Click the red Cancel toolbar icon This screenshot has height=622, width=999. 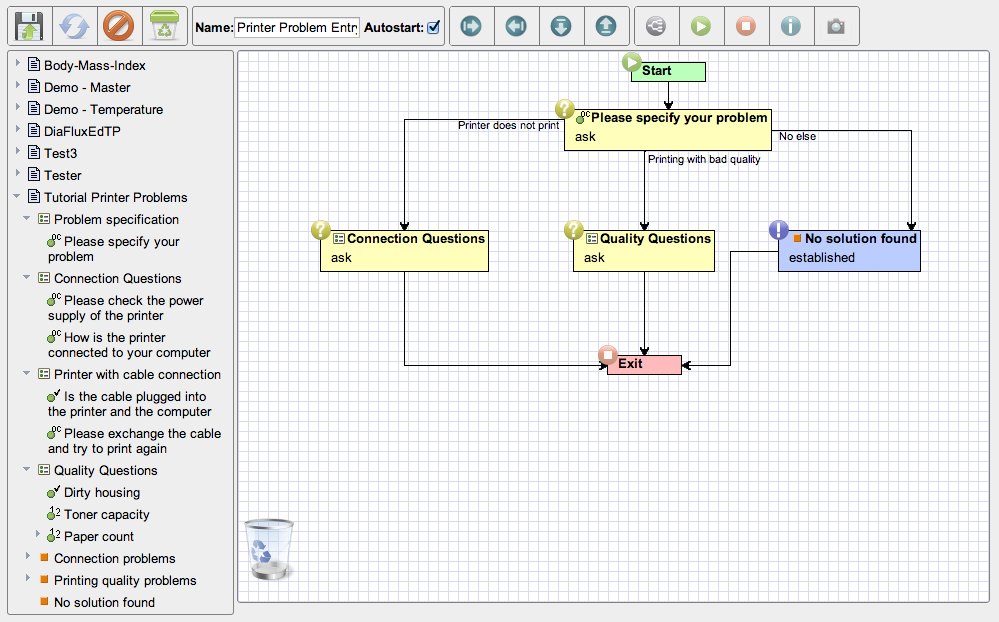119,27
